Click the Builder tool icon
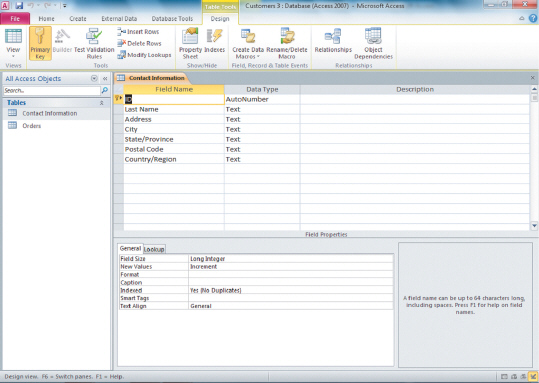This screenshot has width=539, height=383. tap(62, 41)
